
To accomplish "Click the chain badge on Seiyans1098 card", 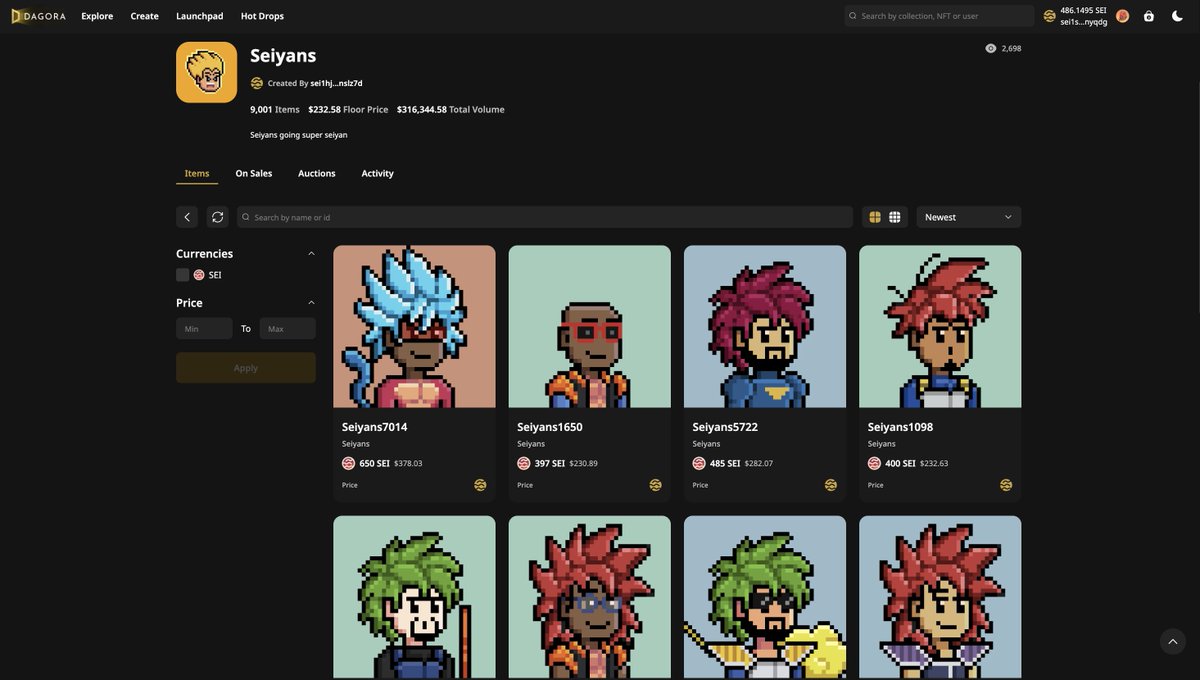I will click(1006, 485).
